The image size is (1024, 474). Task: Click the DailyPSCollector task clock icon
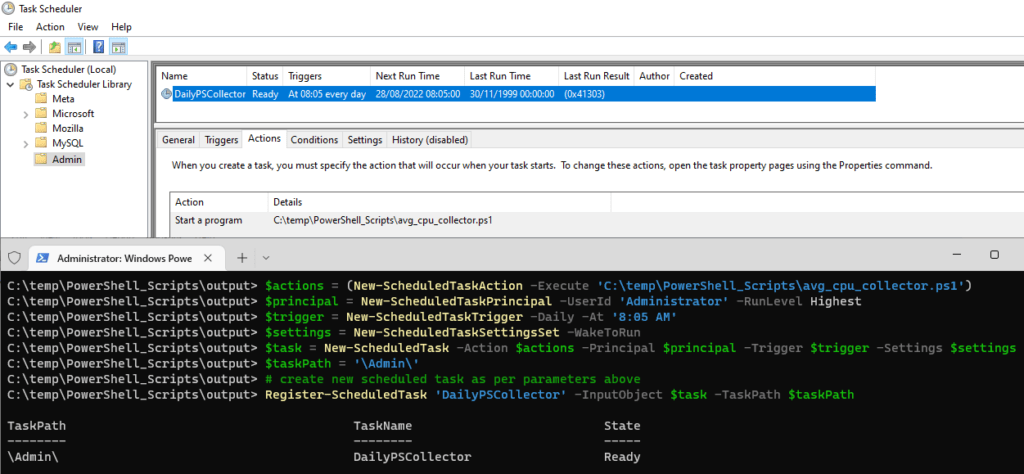(167, 94)
